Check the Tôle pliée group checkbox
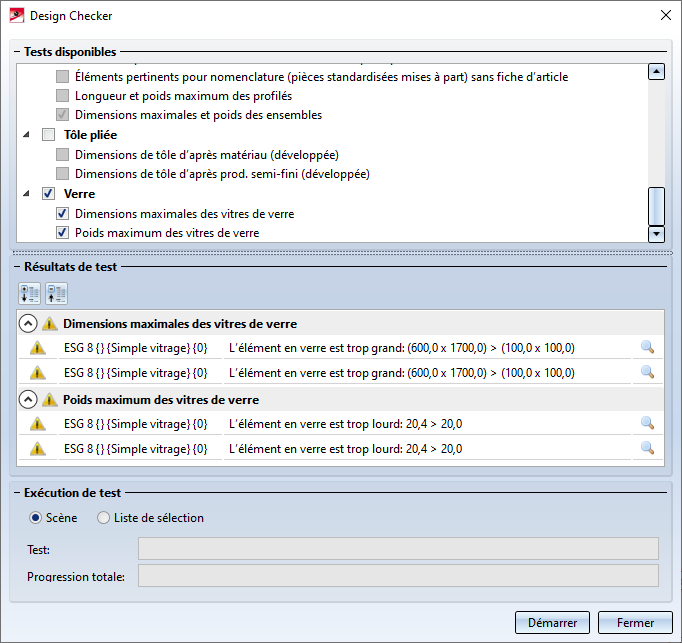Screen dimensions: 682x643 tap(48, 135)
